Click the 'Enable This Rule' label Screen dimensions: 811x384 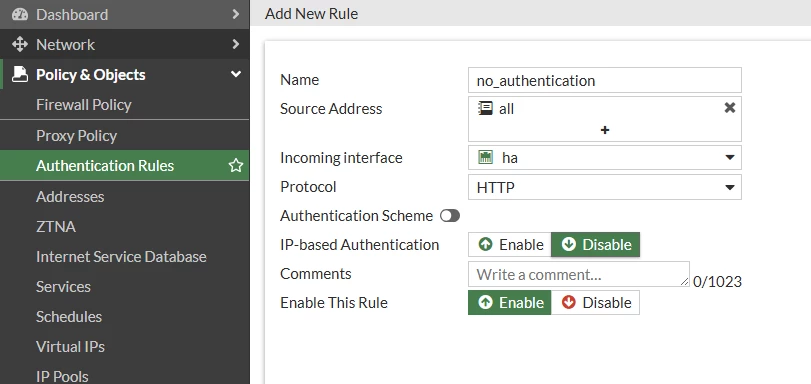pos(334,303)
